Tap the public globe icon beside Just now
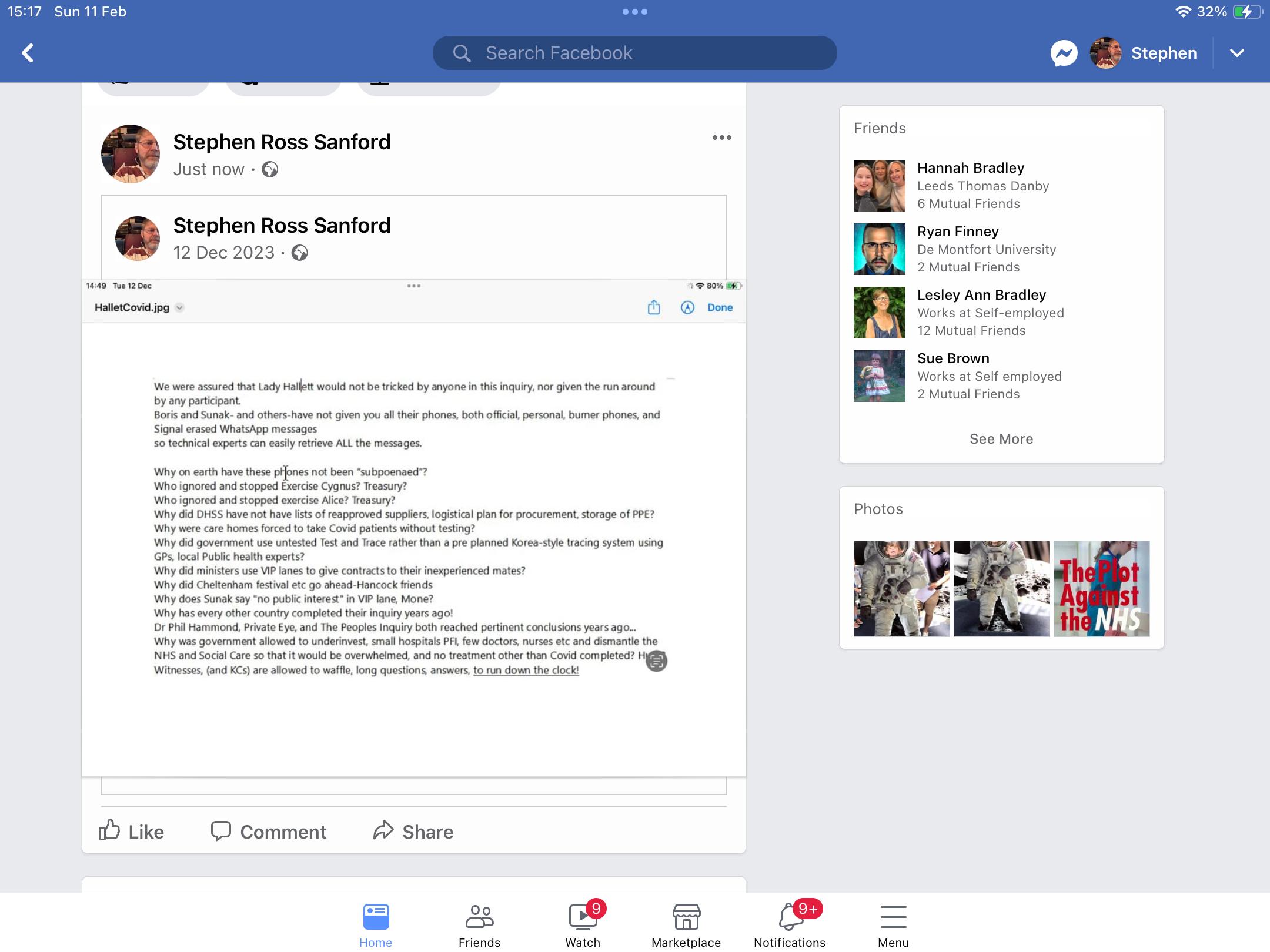The image size is (1270, 952). click(x=270, y=169)
